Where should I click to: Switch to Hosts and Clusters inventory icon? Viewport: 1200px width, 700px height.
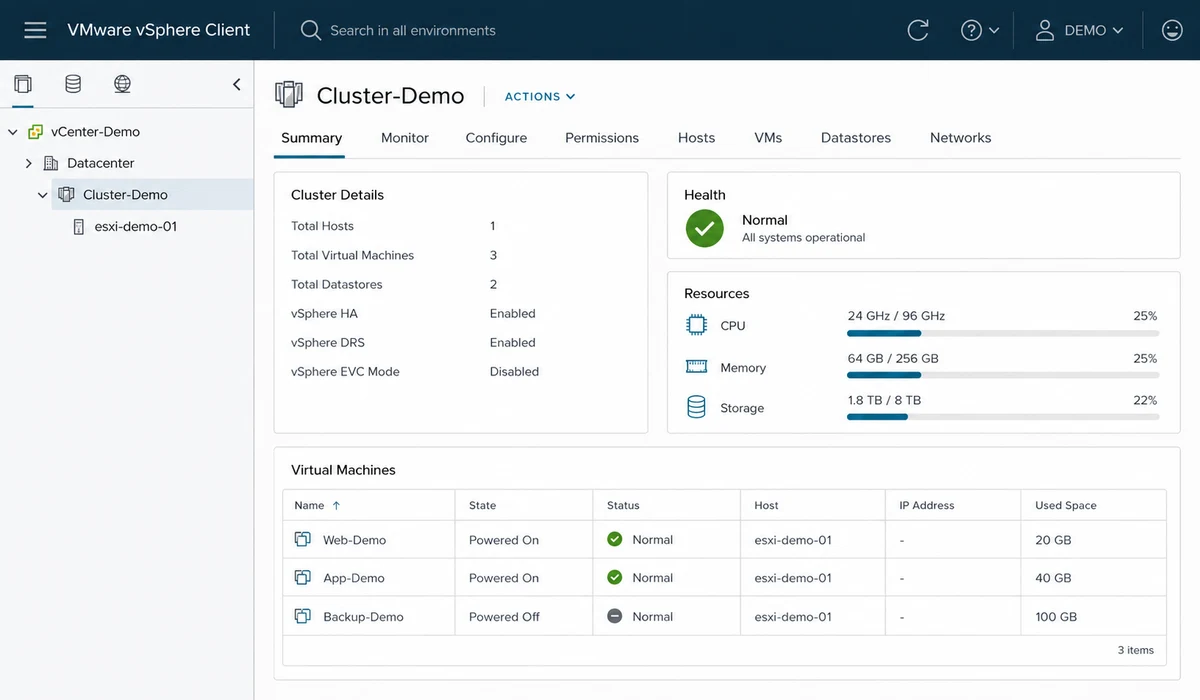point(23,84)
